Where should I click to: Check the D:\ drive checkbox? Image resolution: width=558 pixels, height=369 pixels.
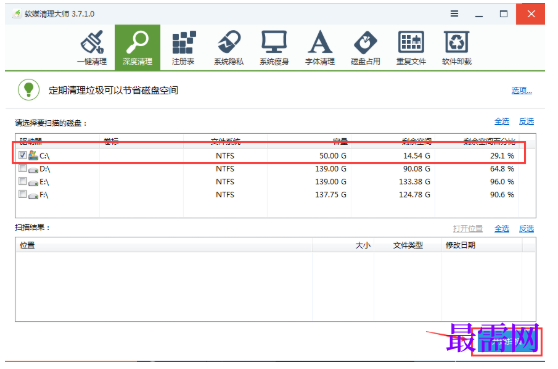click(22, 168)
